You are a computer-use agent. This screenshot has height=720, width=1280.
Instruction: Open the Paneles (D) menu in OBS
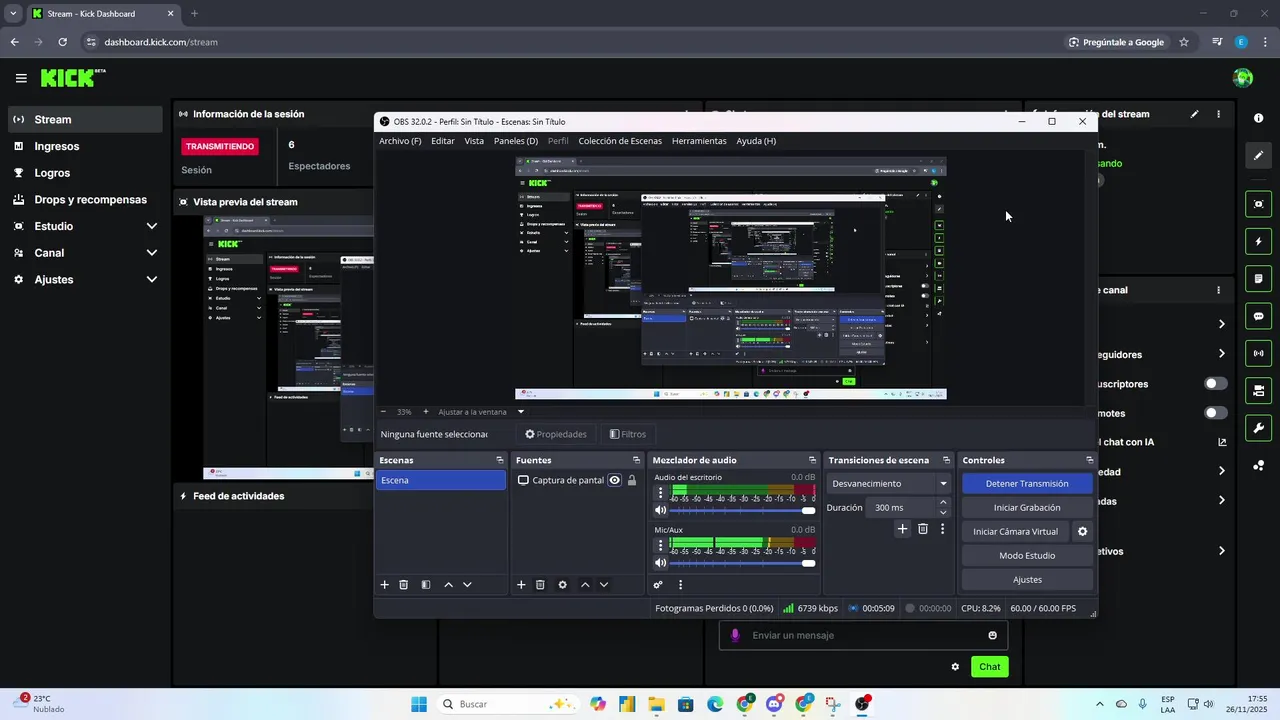516,141
